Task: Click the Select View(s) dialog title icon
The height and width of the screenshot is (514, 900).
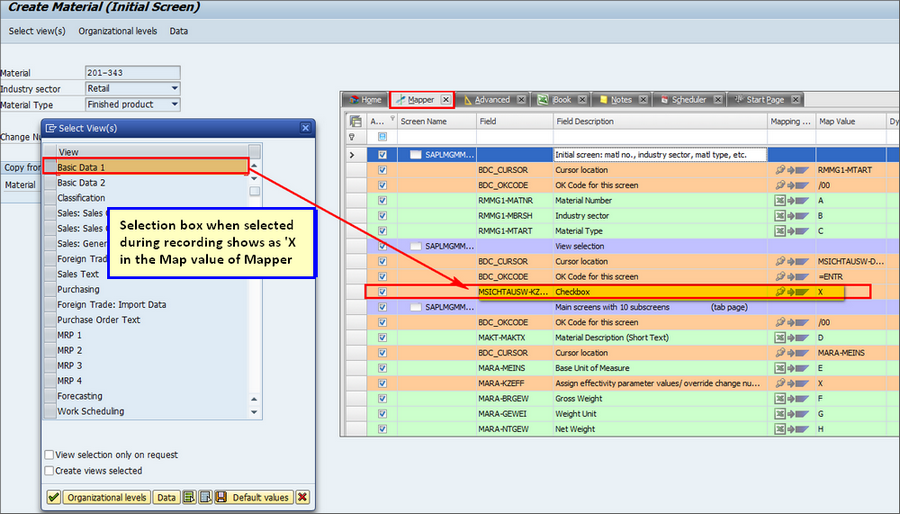Action: click(x=51, y=128)
